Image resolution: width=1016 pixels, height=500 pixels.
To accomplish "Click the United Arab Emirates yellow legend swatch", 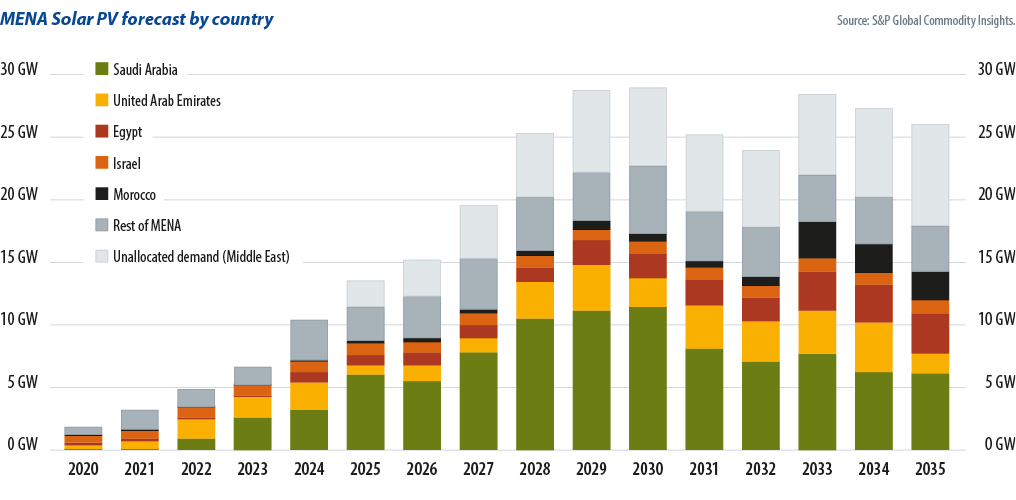I will click(101, 101).
